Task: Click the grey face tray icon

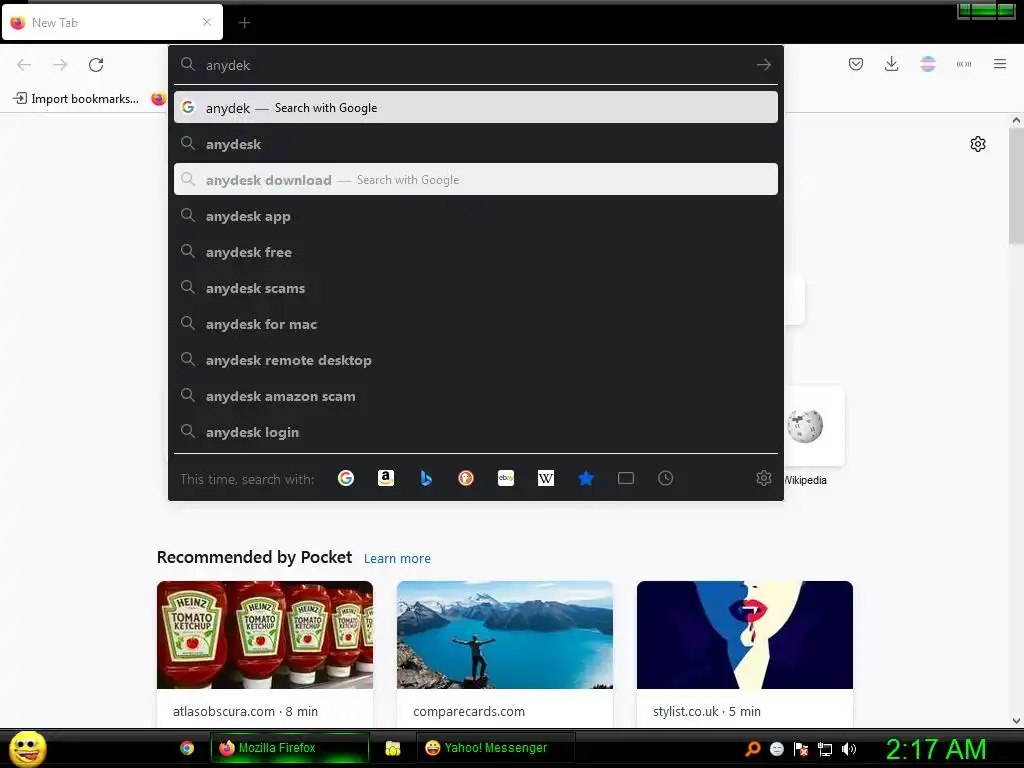Action: click(x=776, y=748)
